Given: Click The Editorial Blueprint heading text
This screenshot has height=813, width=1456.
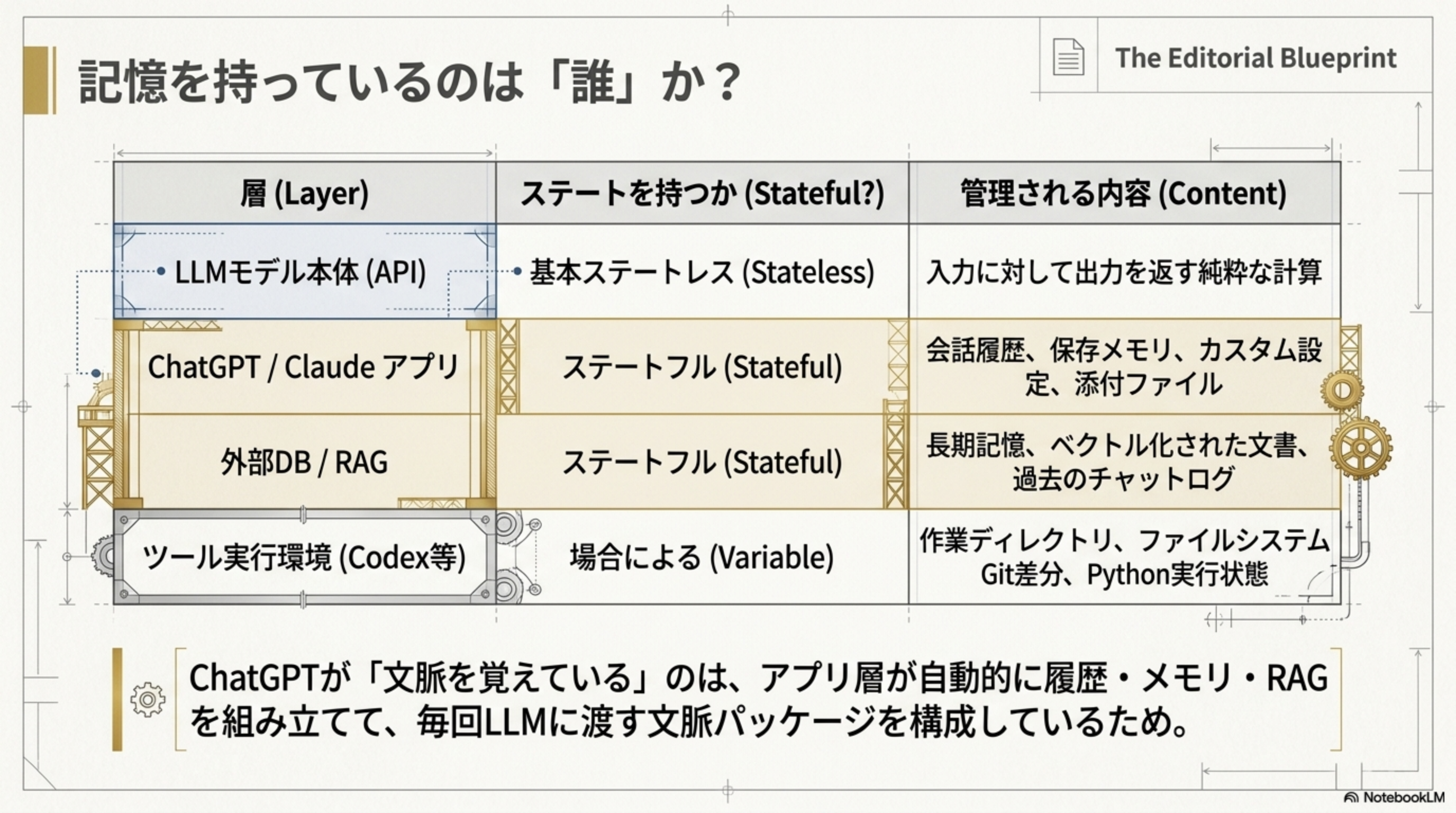Looking at the screenshot, I should coord(1255,58).
